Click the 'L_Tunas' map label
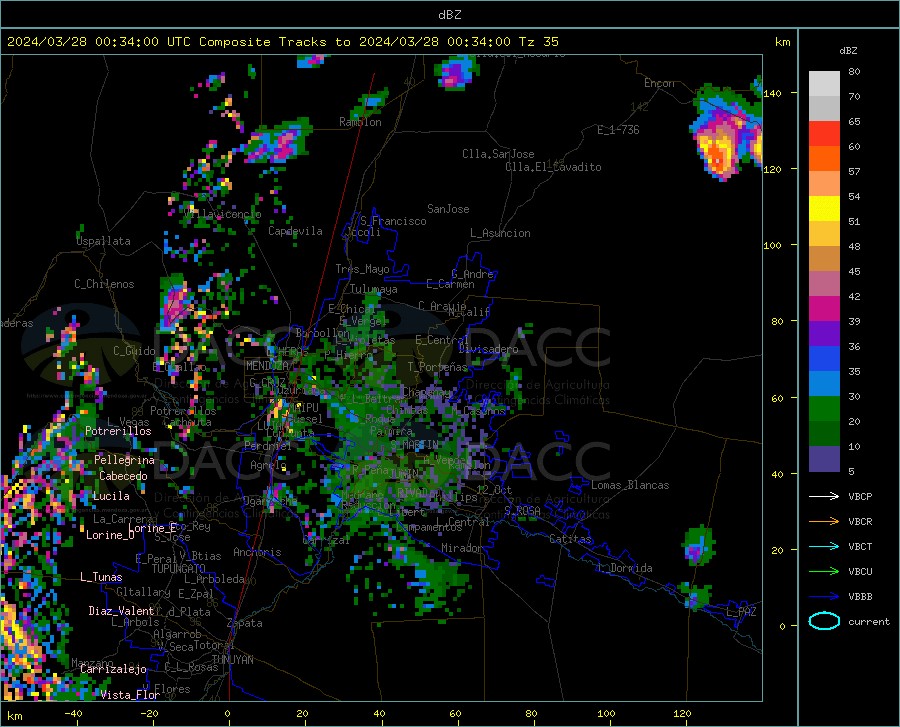This screenshot has height=727, width=900. (101, 577)
